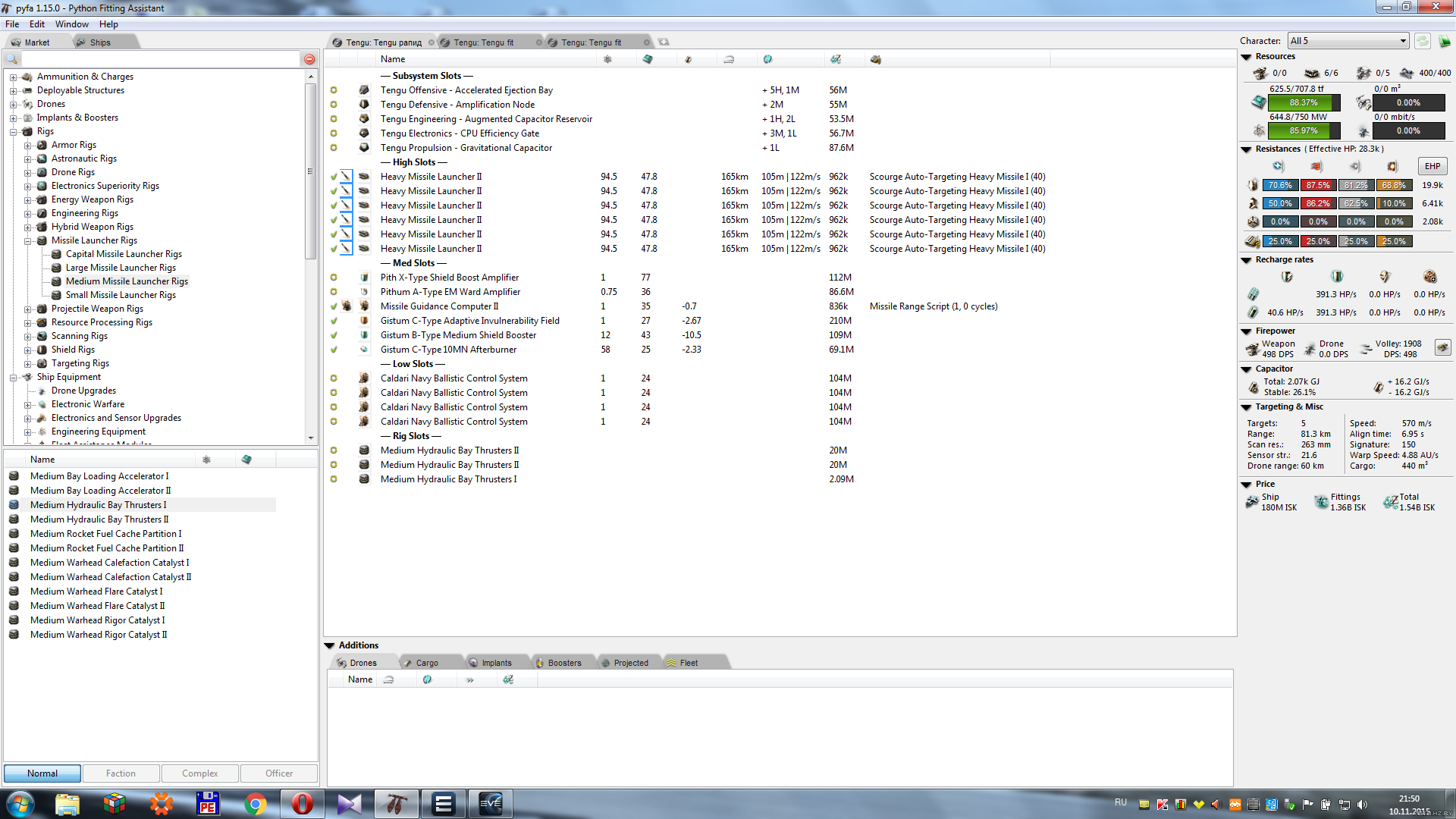The image size is (1456, 819).
Task: Click the EHP button
Action: [1432, 166]
